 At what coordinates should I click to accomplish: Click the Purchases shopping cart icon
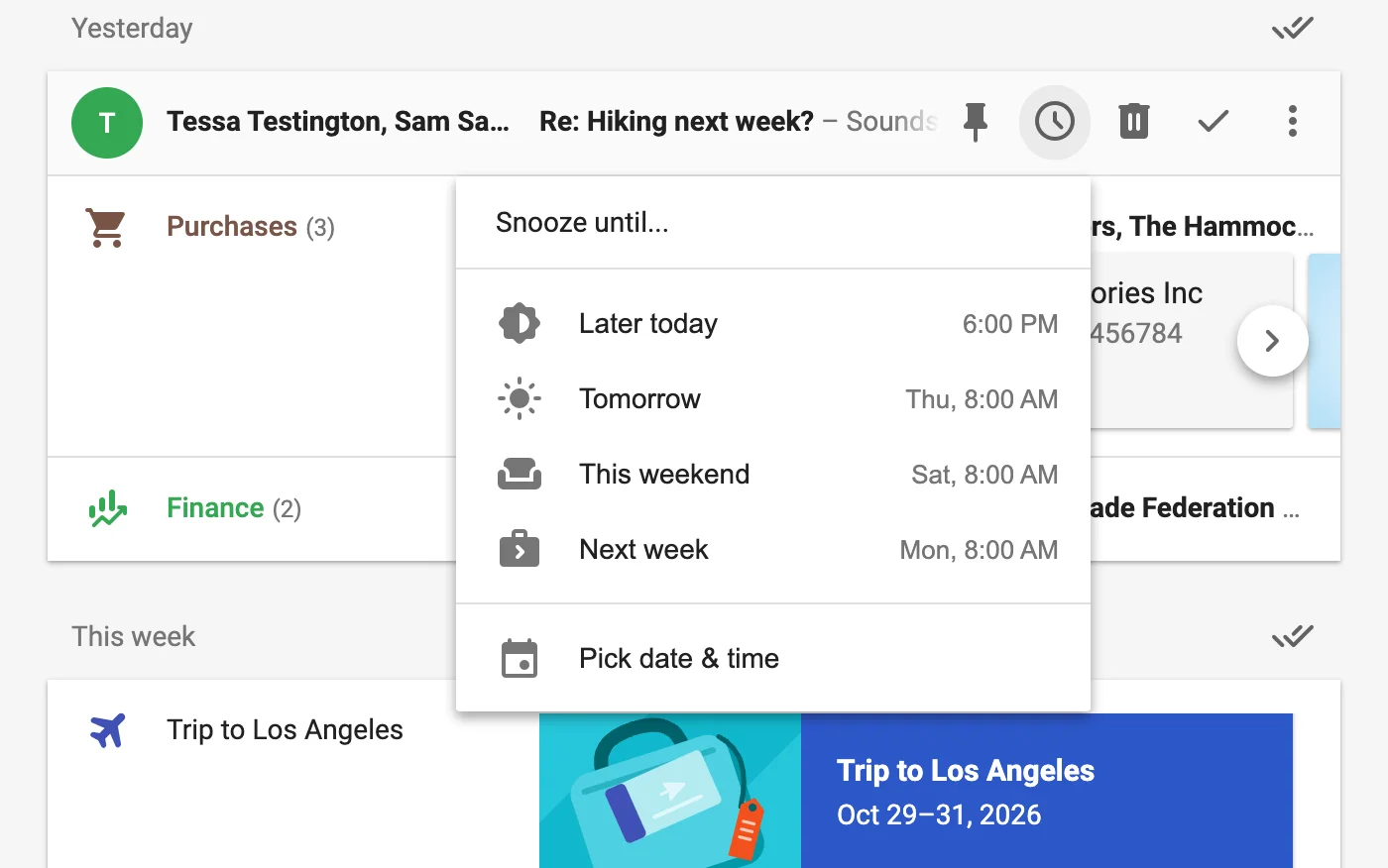106,228
